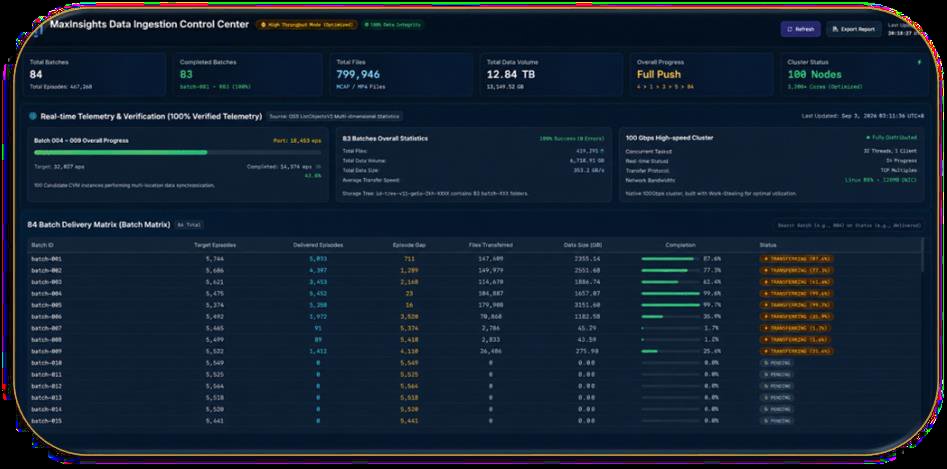Click the Batch Matrix table scrollbar
Screen dimensions: 947x469
pyautogui.click(x=923, y=254)
